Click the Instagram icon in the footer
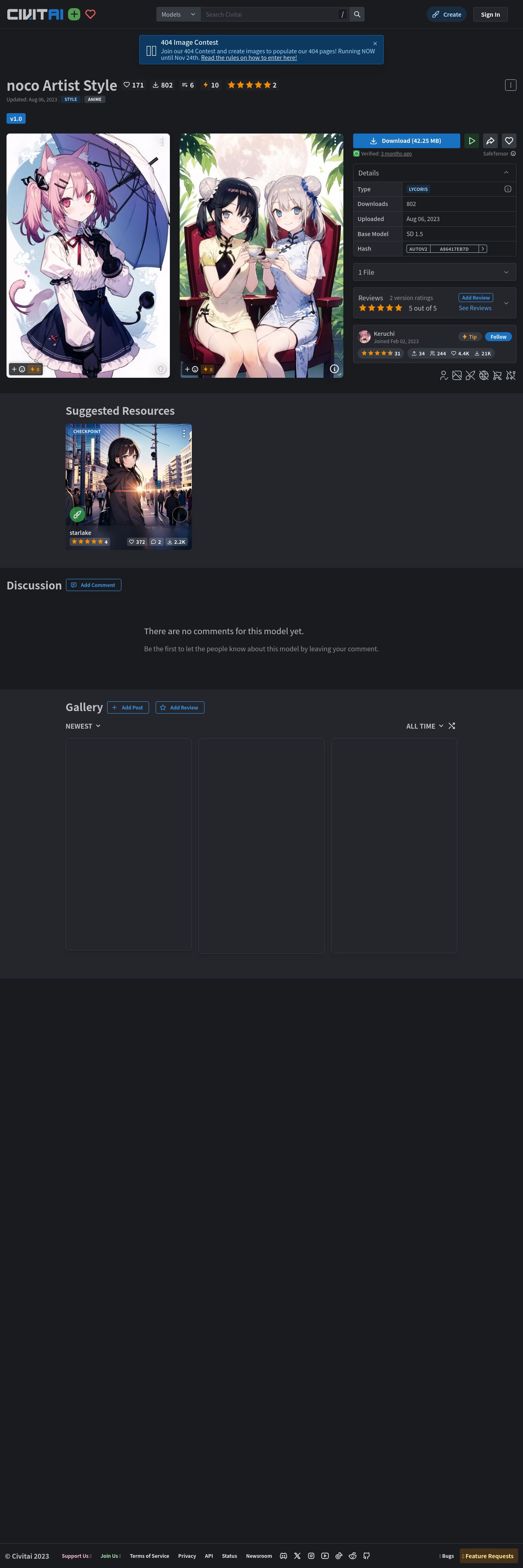 pyautogui.click(x=311, y=1555)
